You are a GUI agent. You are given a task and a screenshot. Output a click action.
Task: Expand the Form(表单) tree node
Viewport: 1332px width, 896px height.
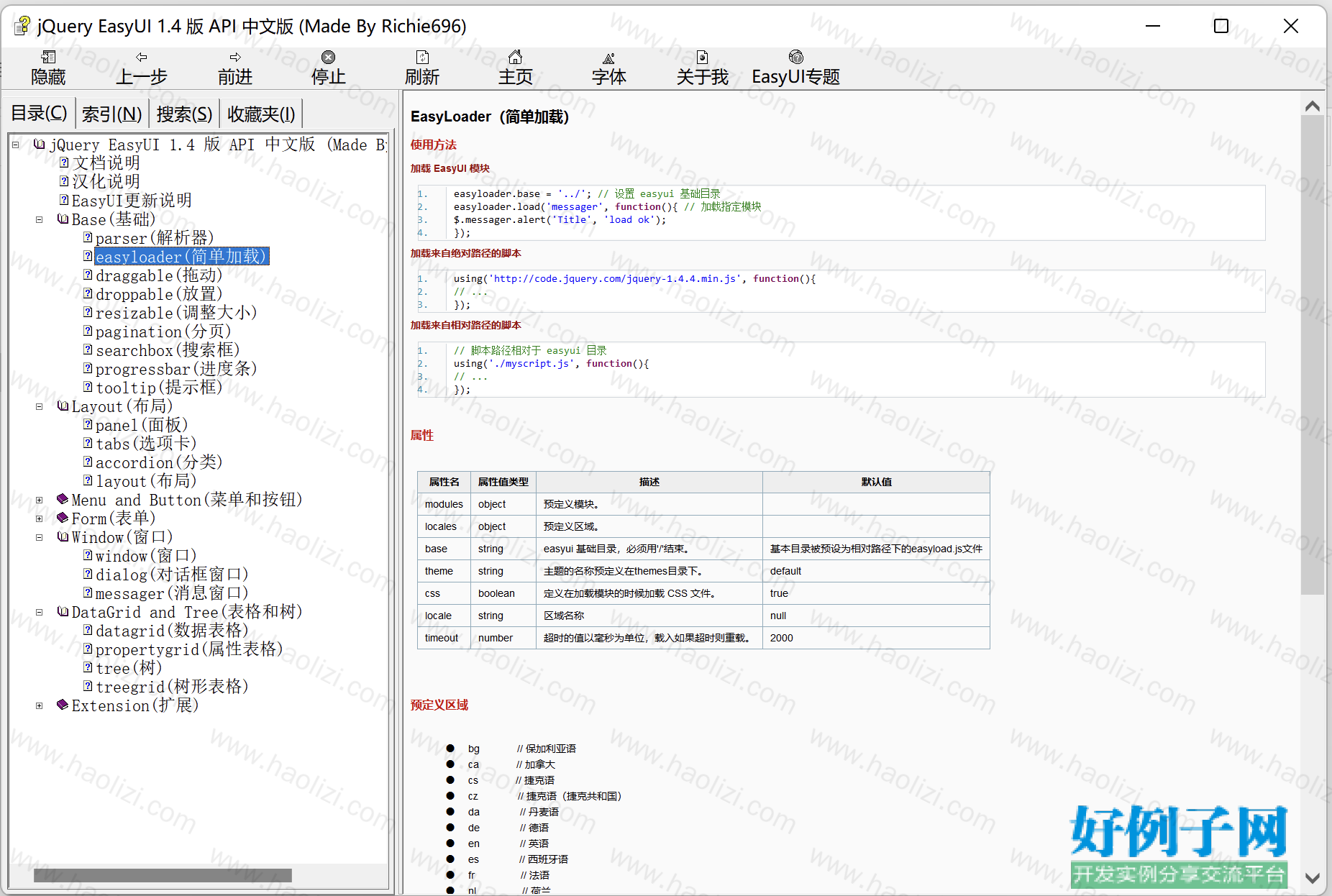[40, 519]
